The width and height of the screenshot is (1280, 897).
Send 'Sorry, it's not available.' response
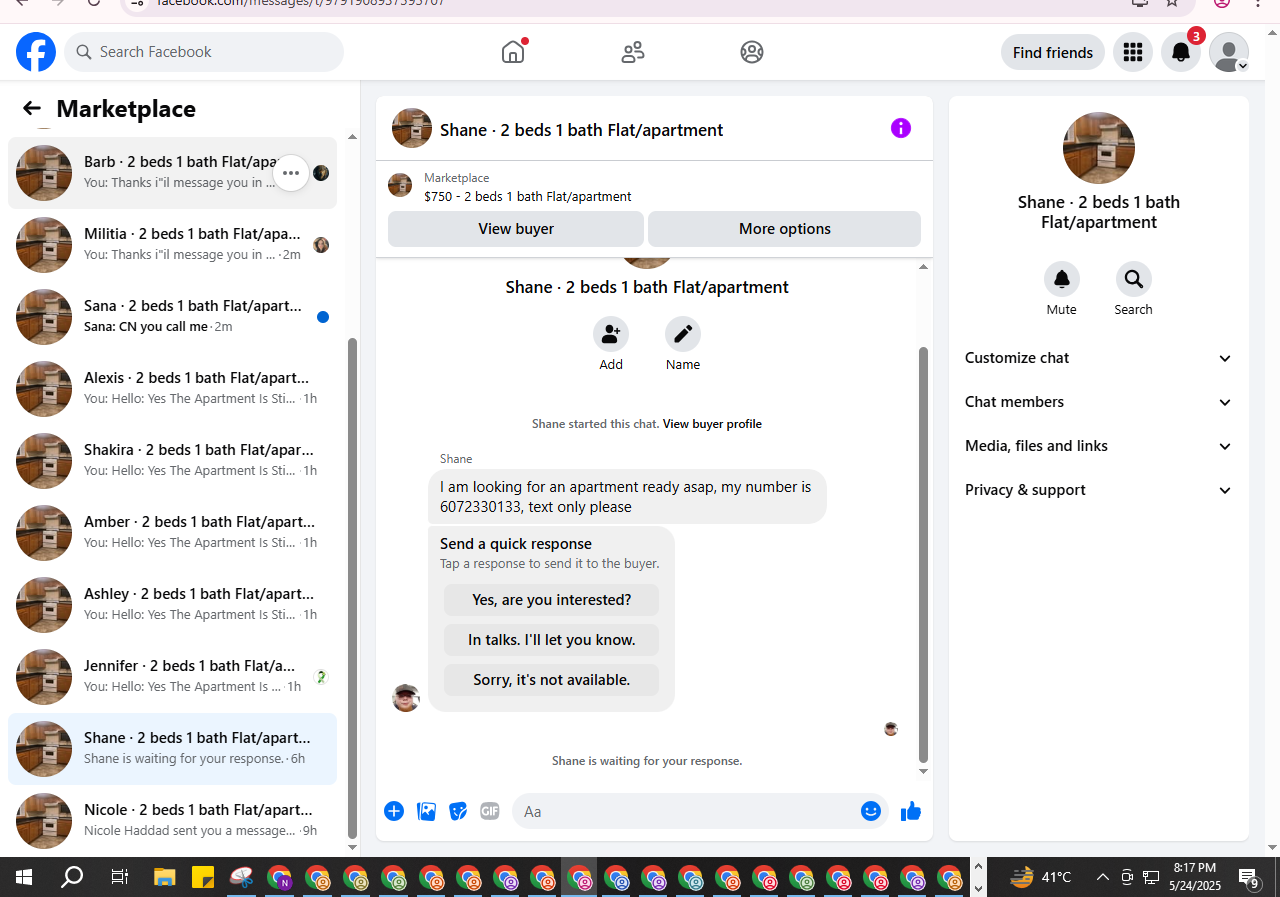552,680
